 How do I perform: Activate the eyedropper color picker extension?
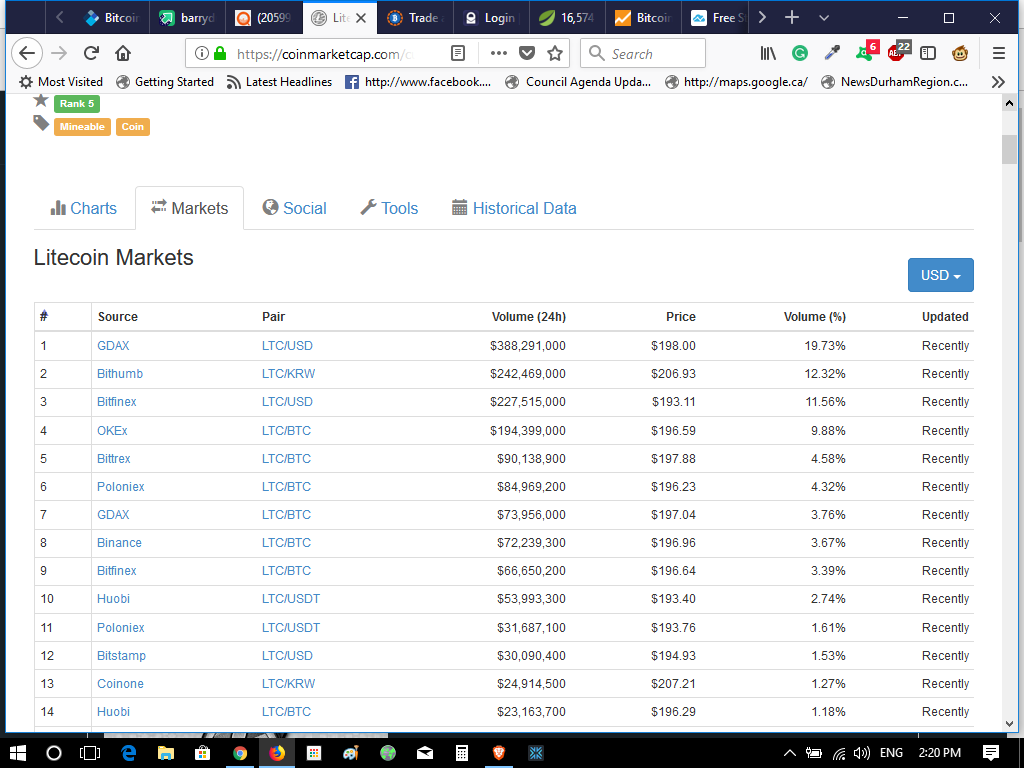pyautogui.click(x=832, y=54)
